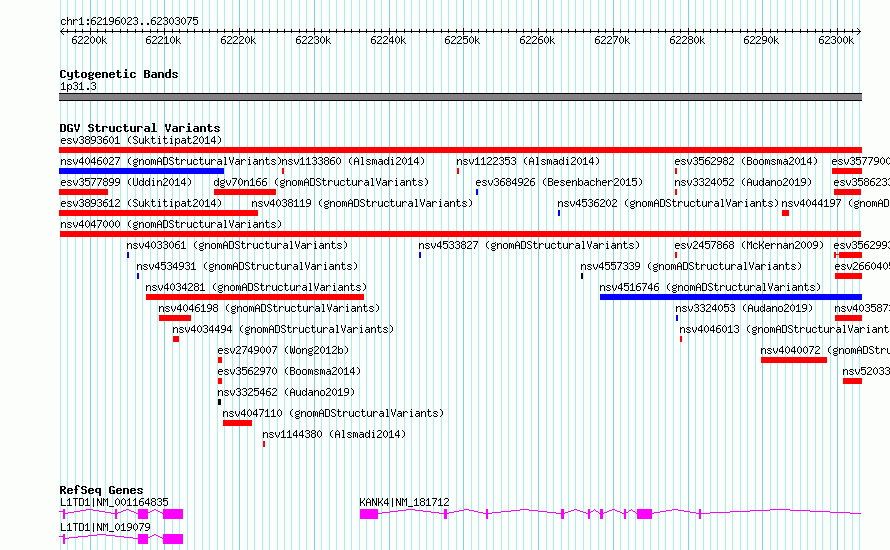Click the 62300k ruler tick label
890x550 pixels.
(x=836, y=40)
